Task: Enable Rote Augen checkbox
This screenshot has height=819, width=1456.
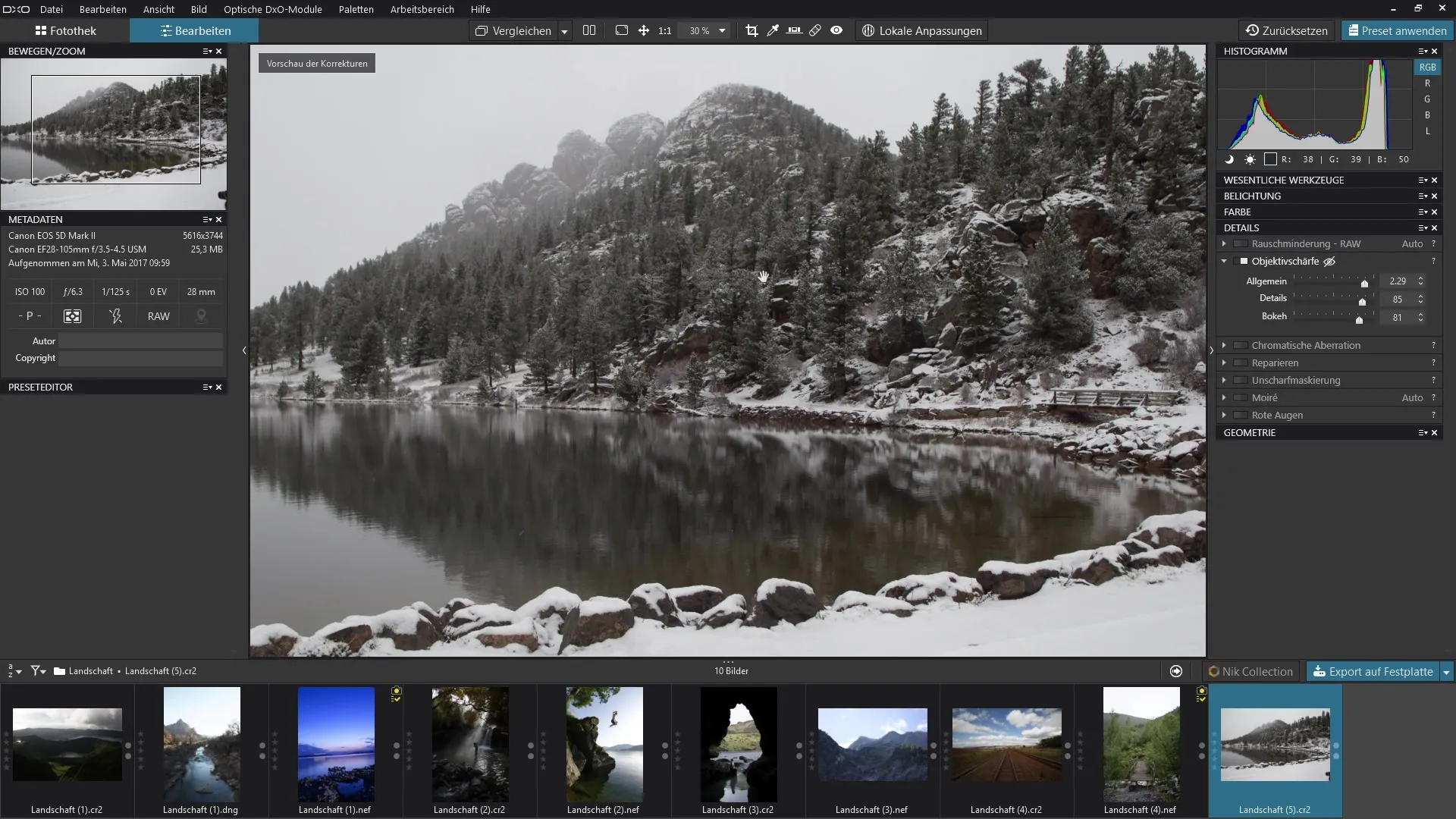Action: click(1241, 416)
